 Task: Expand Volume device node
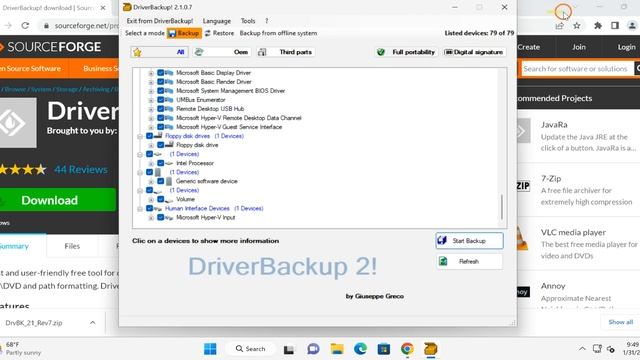[x=151, y=200]
